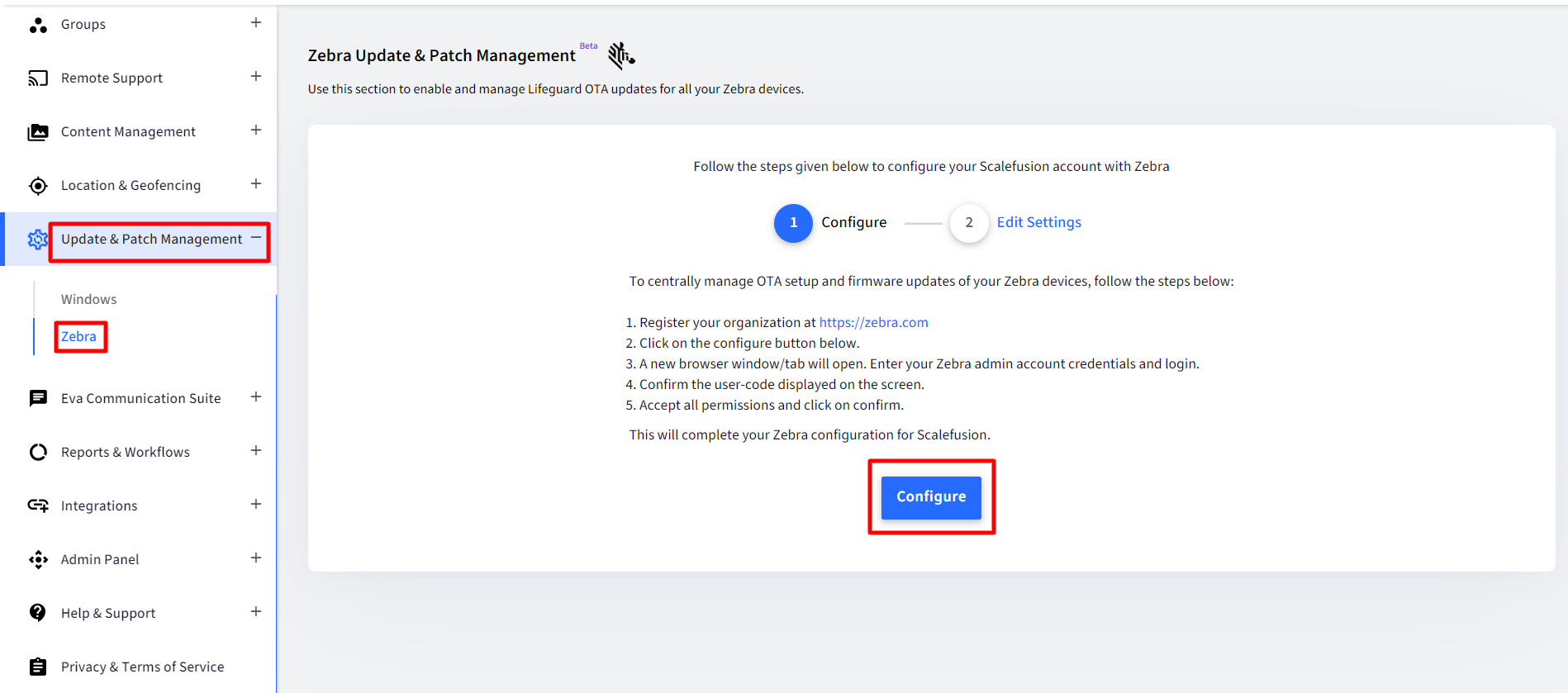Expand the Groups menu with plus
Viewport: 1568px width, 693px height.
256,23
